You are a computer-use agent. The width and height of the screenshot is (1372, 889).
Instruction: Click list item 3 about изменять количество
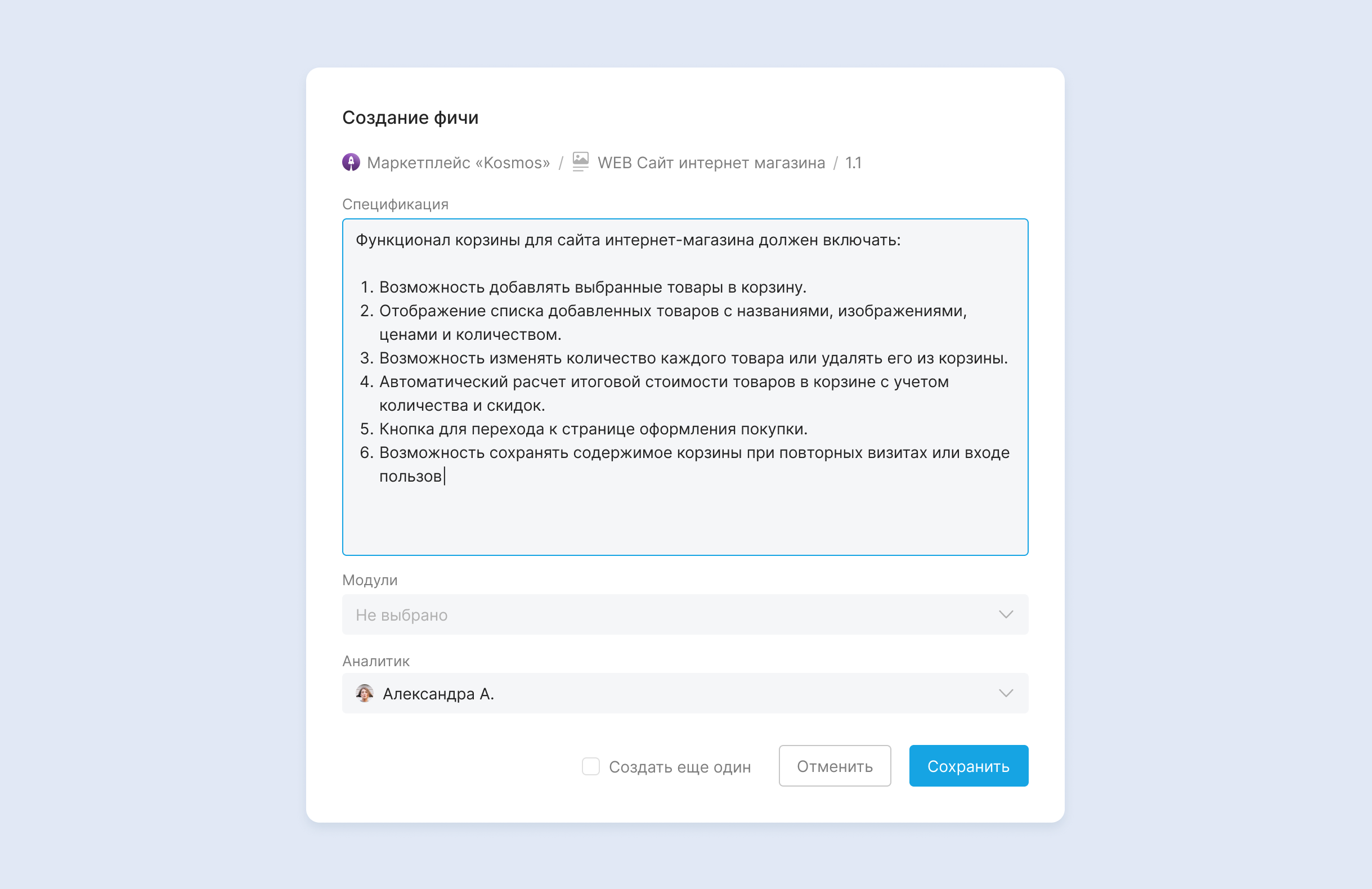tap(693, 358)
